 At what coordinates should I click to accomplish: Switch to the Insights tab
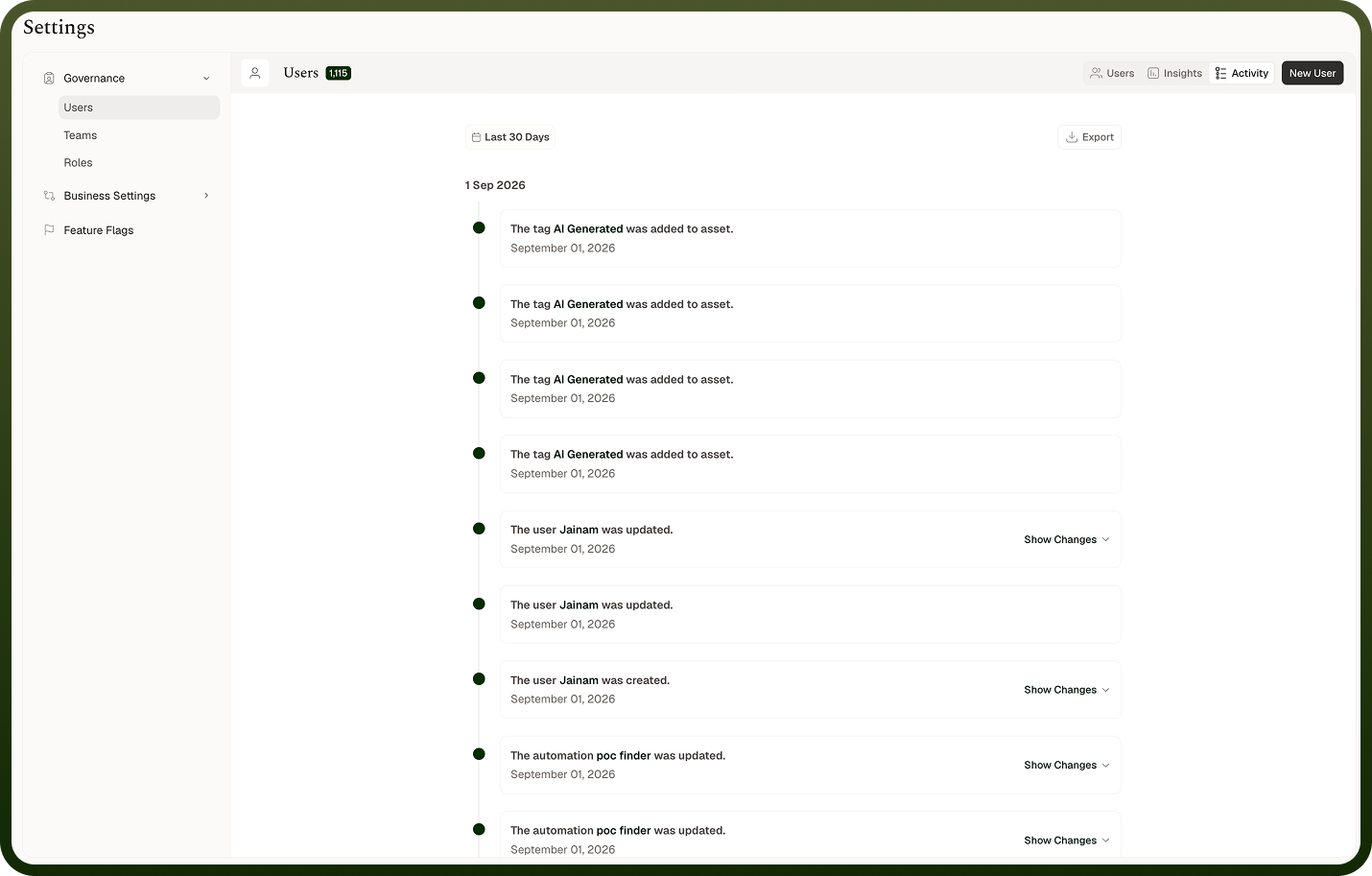(x=1175, y=73)
